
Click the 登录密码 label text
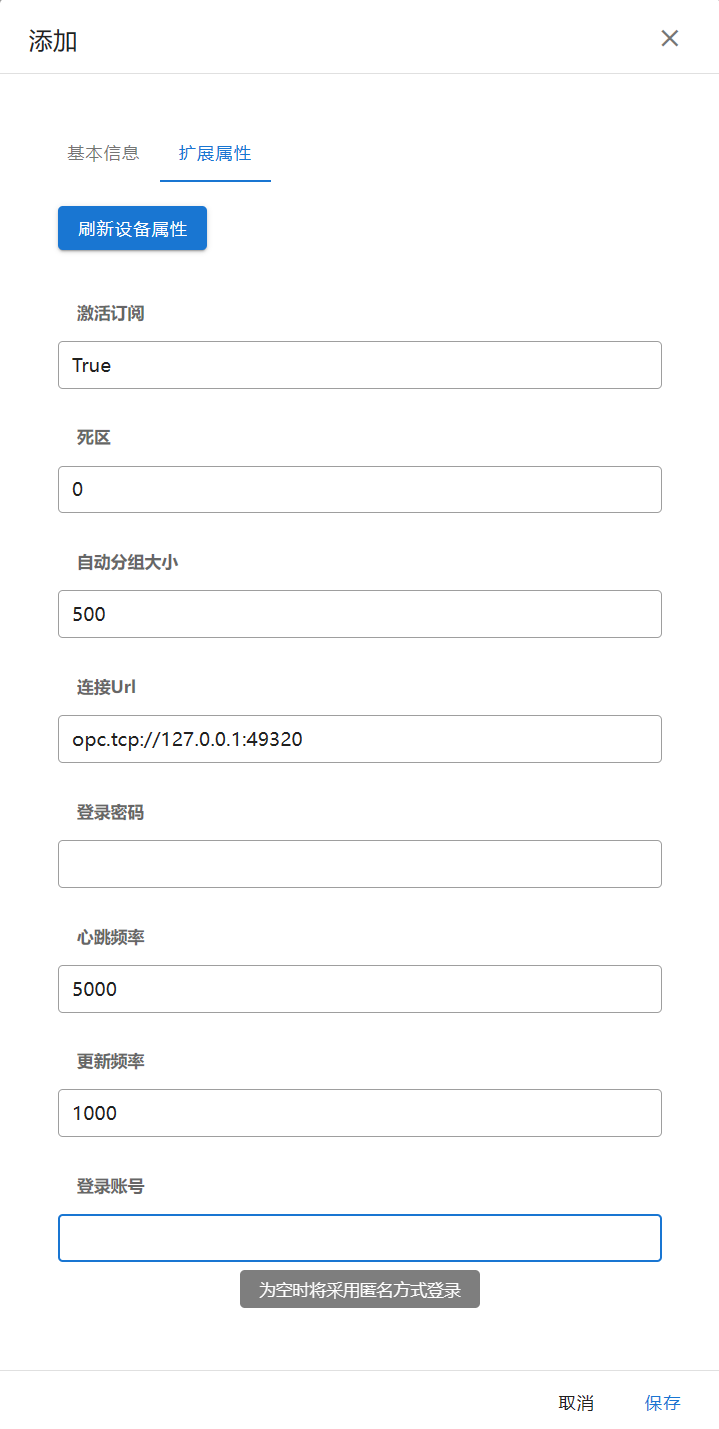111,812
